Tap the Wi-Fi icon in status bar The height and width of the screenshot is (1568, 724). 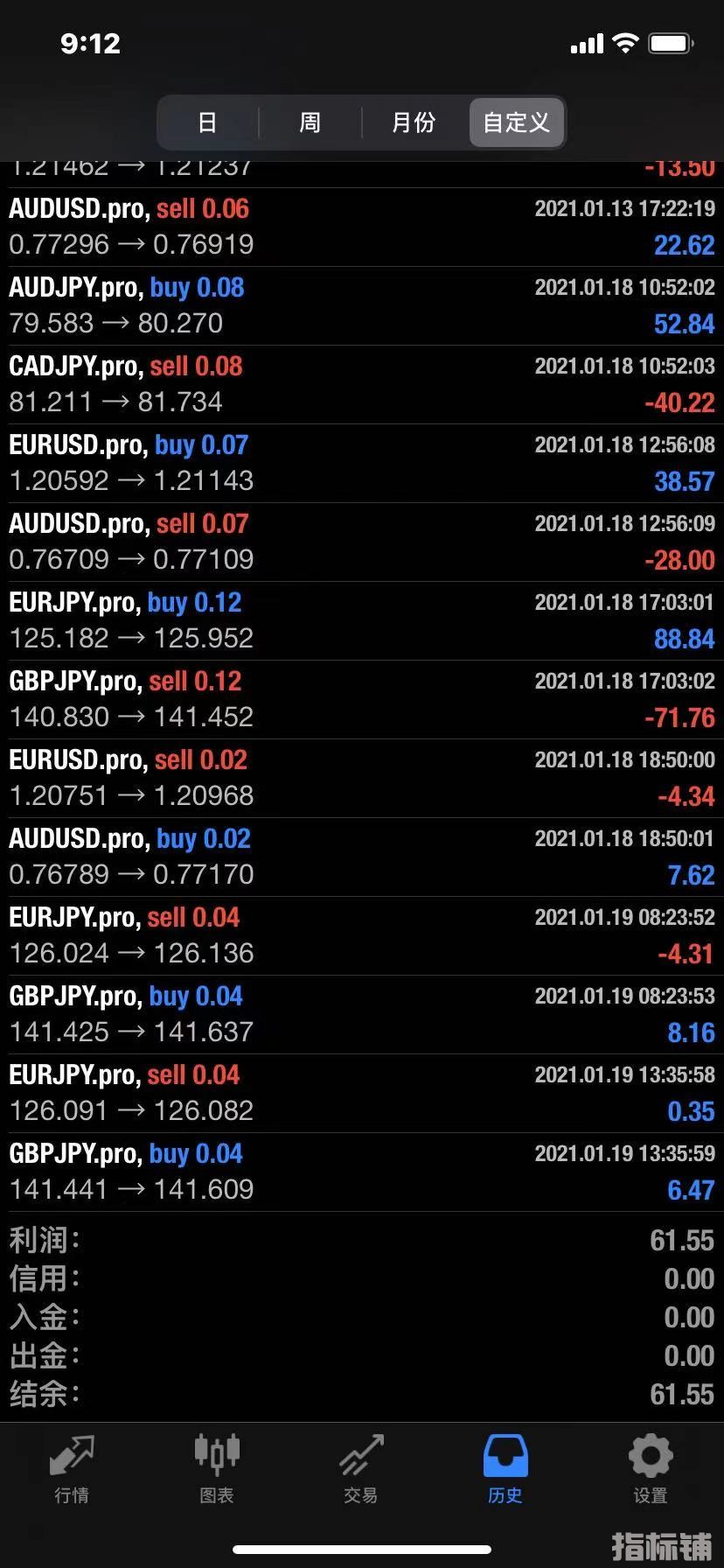[625, 43]
